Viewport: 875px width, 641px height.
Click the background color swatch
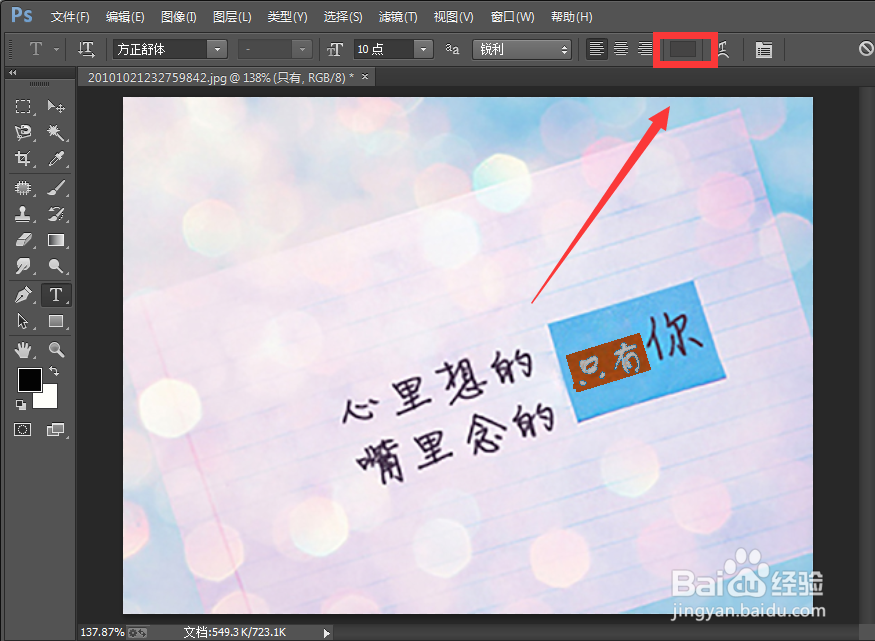click(49, 398)
